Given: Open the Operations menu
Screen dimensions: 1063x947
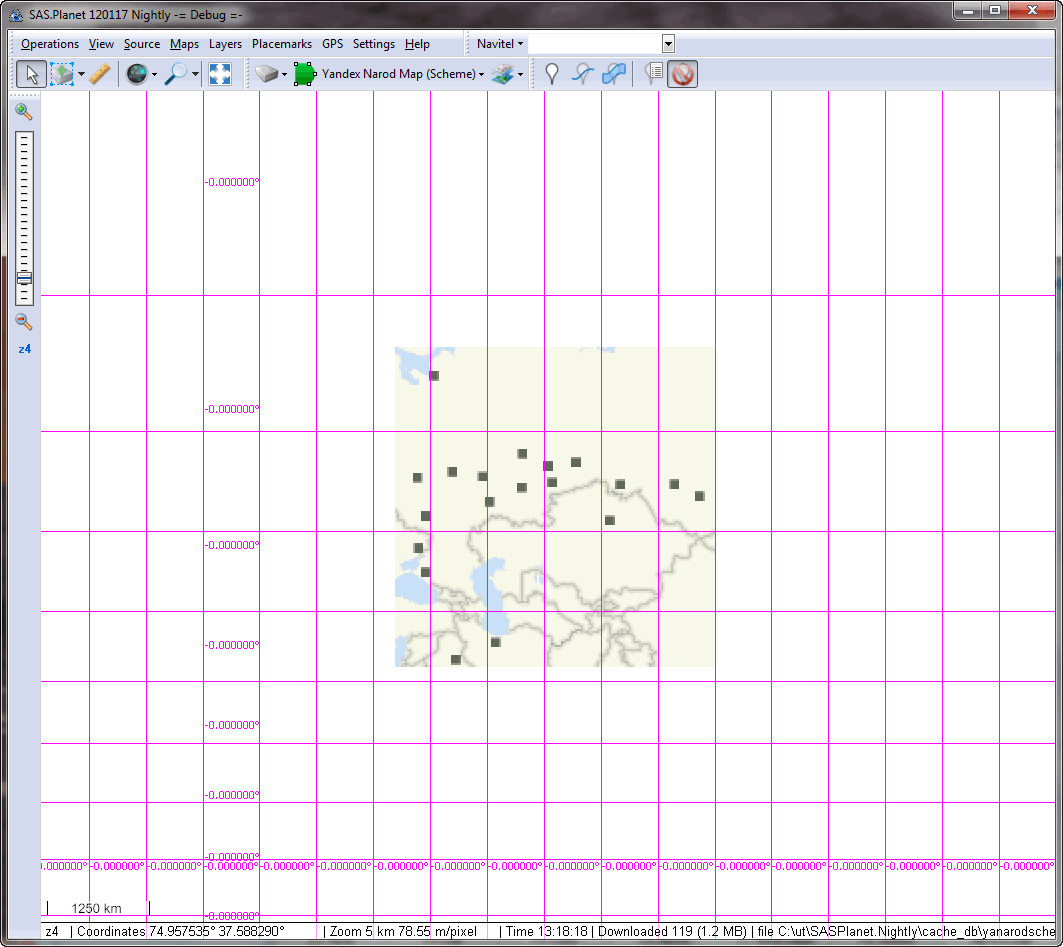Looking at the screenshot, I should click(x=50, y=44).
